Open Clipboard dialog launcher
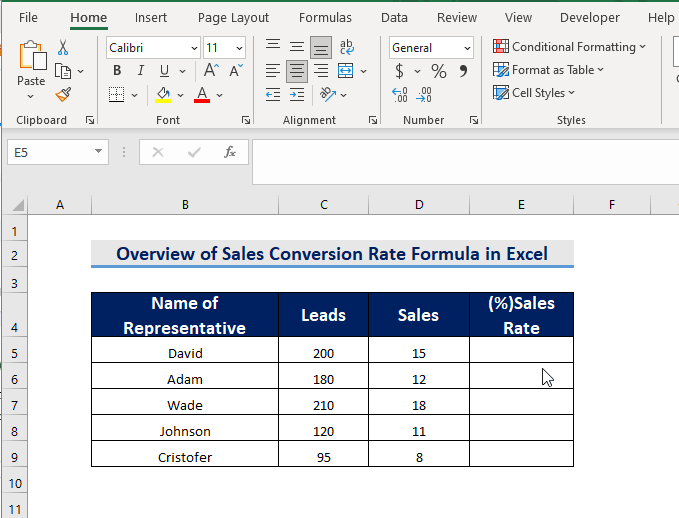This screenshot has height=518, width=679. tap(90, 120)
